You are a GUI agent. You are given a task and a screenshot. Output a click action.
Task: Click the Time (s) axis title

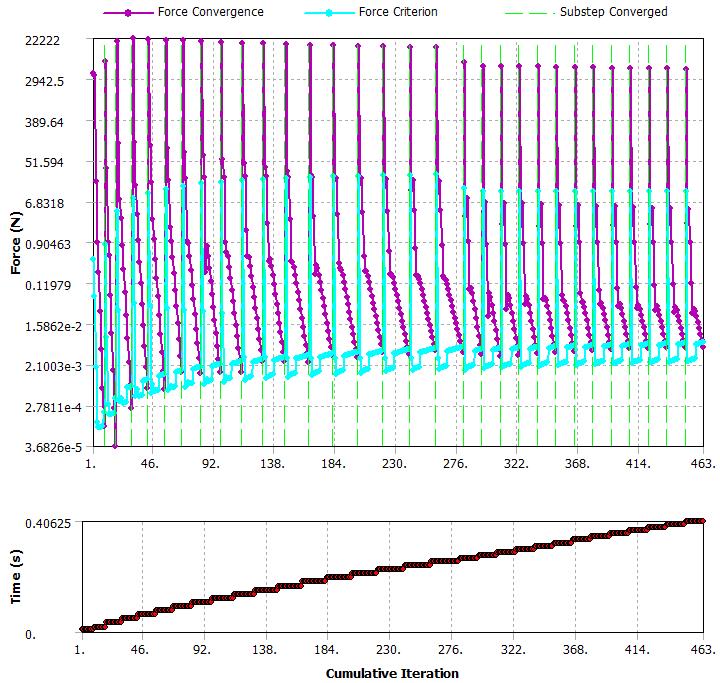click(x=16, y=576)
